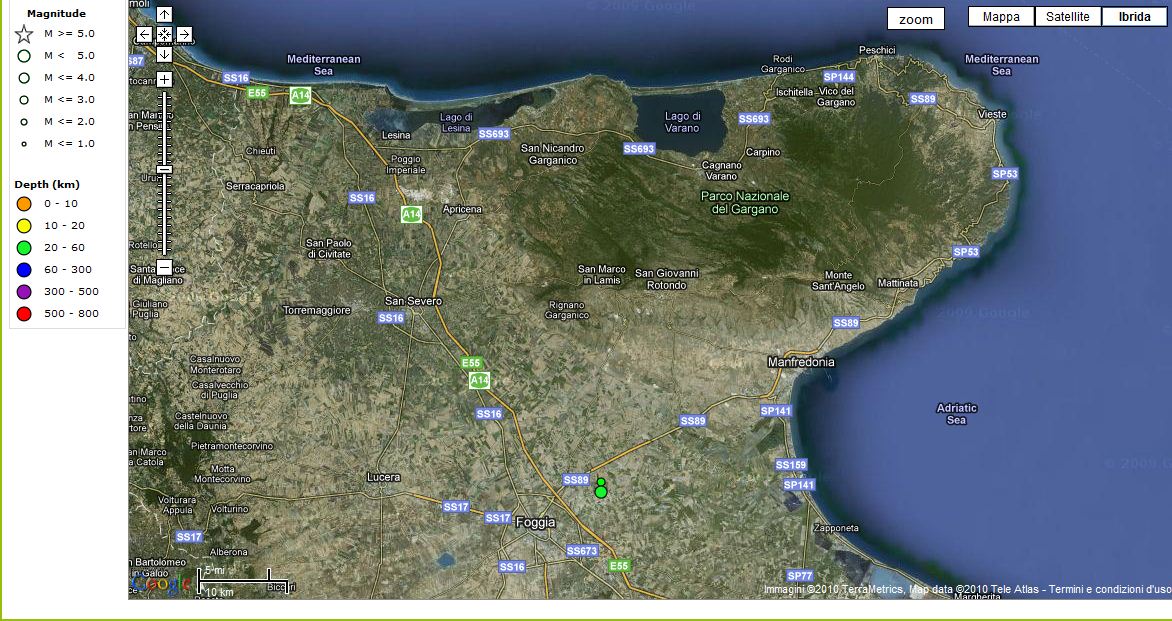The width and height of the screenshot is (1172, 621).
Task: Click the M <= 3.0 legend circle
Action: coord(24,99)
